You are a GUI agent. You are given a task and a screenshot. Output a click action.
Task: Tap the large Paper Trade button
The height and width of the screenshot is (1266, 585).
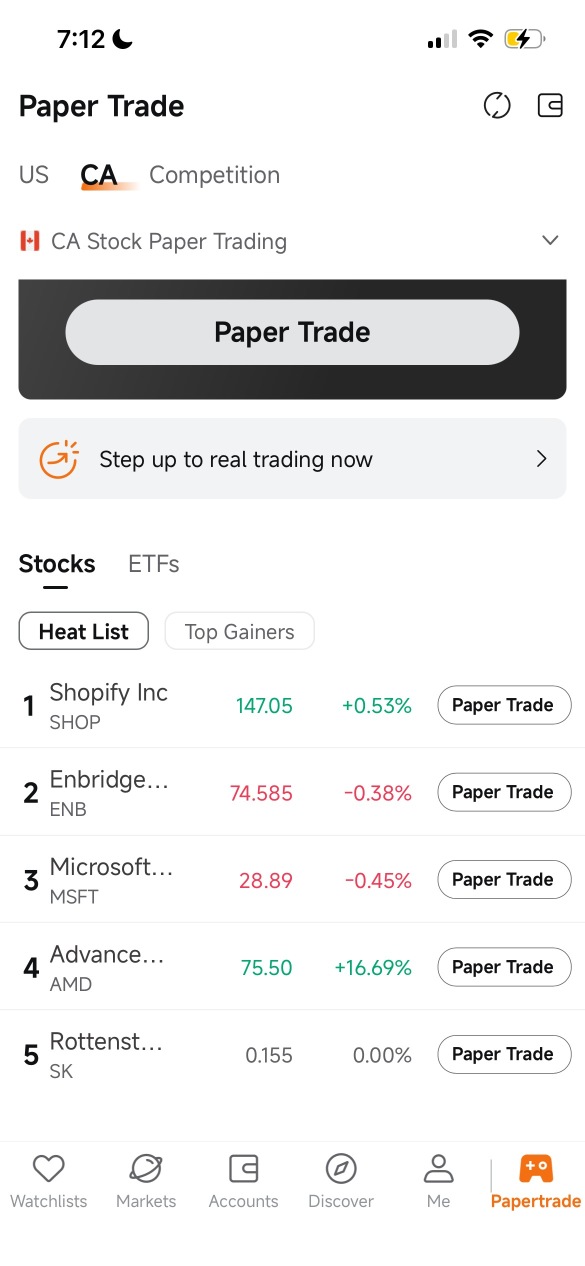coord(292,332)
